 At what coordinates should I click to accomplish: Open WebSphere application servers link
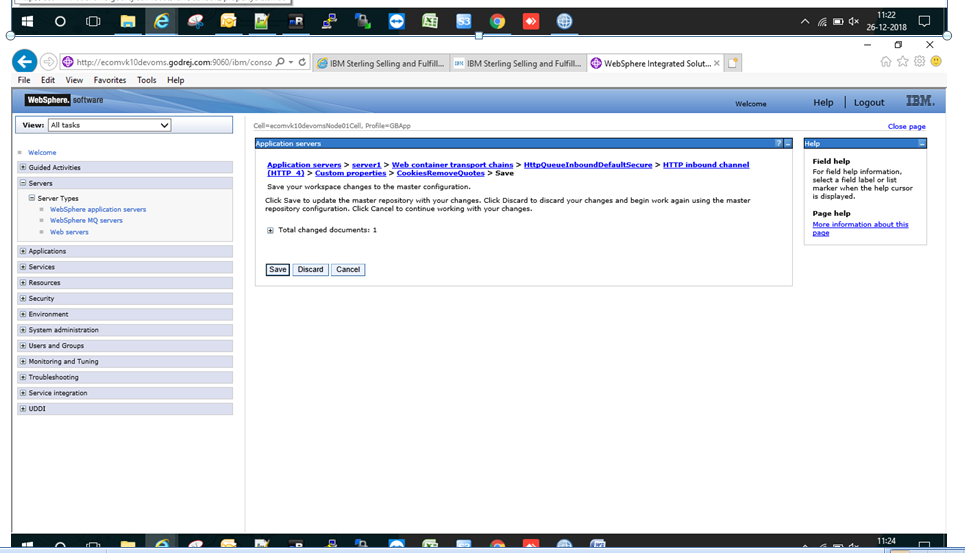[x=98, y=209]
